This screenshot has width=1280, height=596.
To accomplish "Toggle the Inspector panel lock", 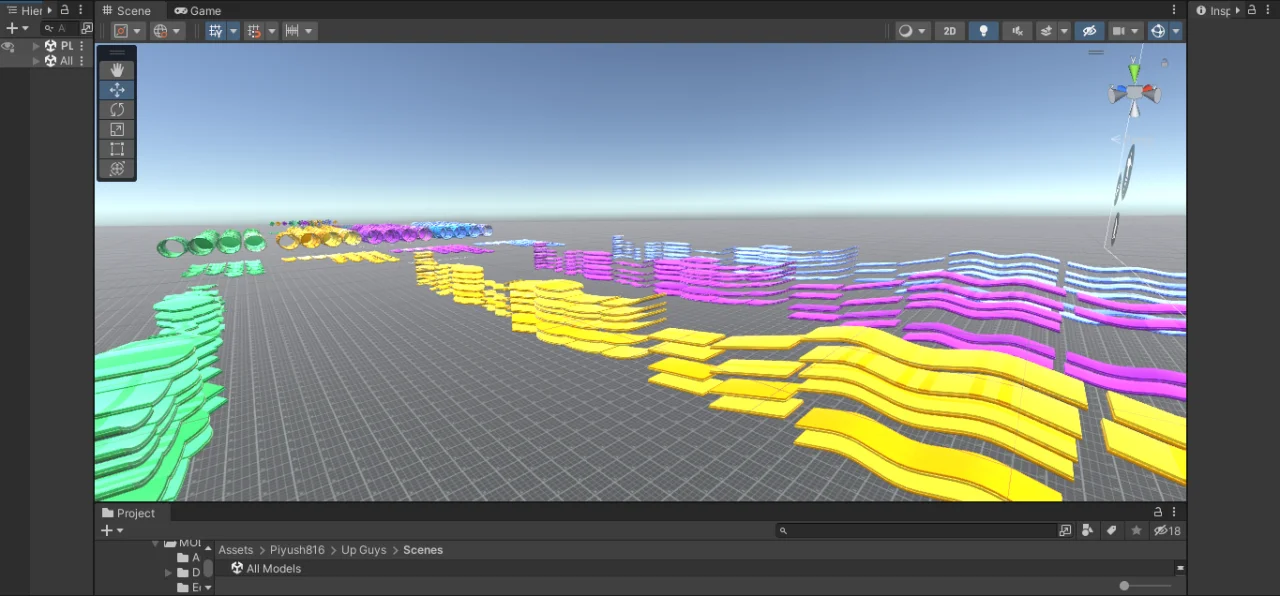I will click(1251, 10).
